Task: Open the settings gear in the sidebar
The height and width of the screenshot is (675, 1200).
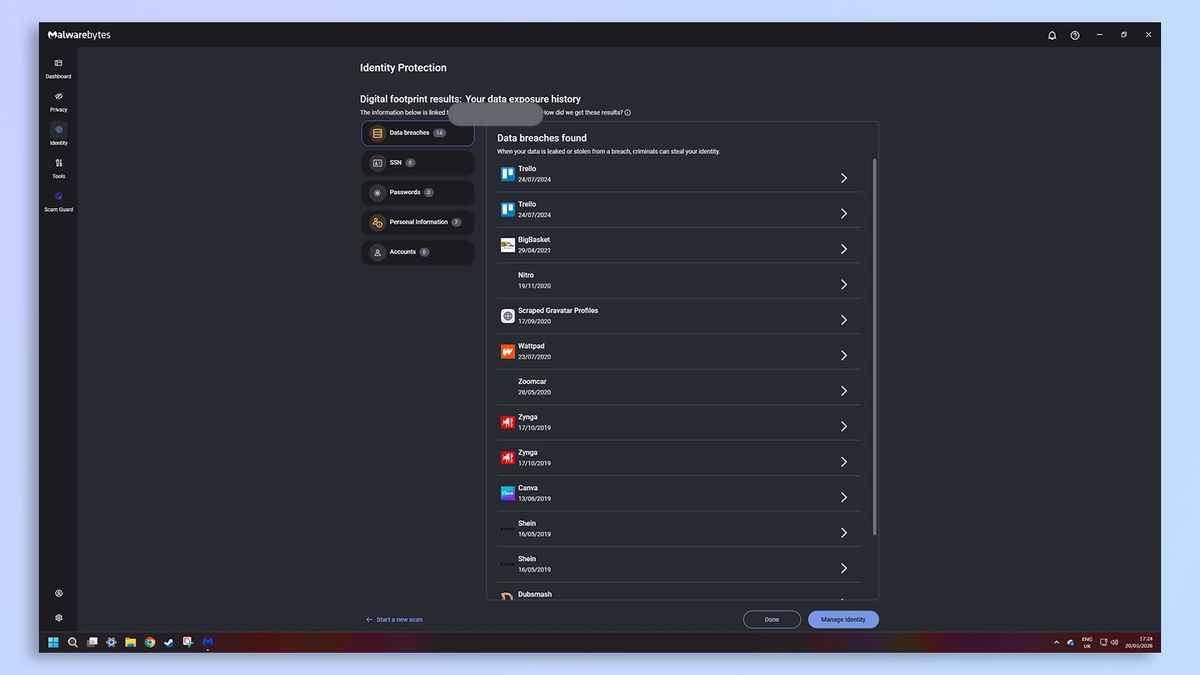Action: 58,618
